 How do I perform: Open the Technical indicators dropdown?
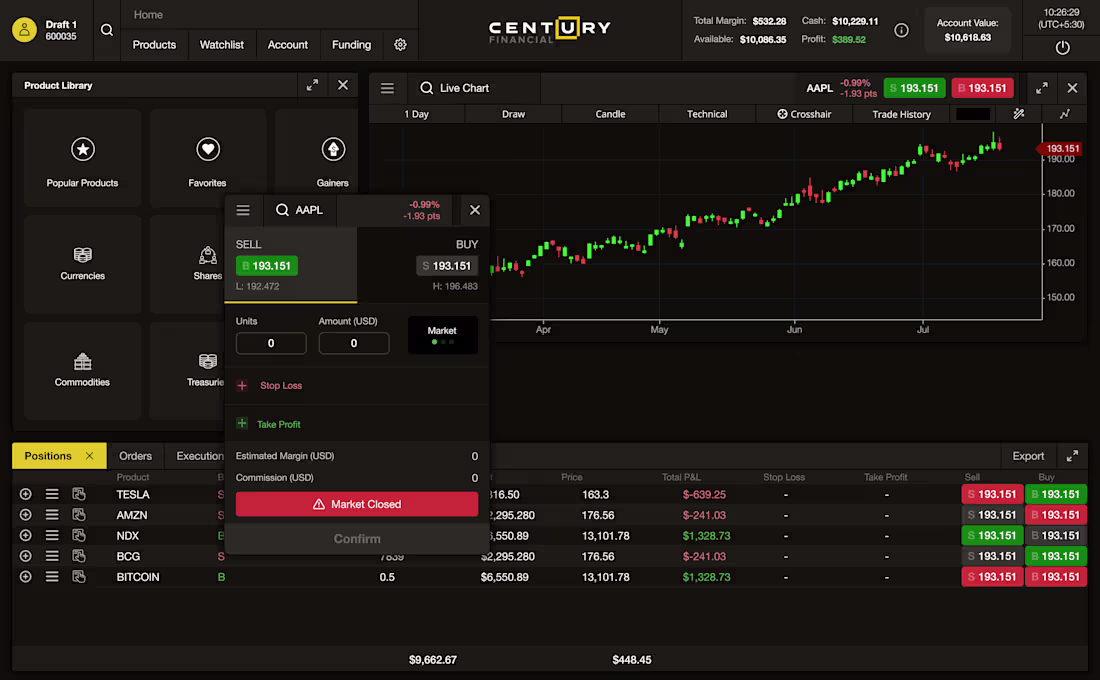(x=706, y=114)
